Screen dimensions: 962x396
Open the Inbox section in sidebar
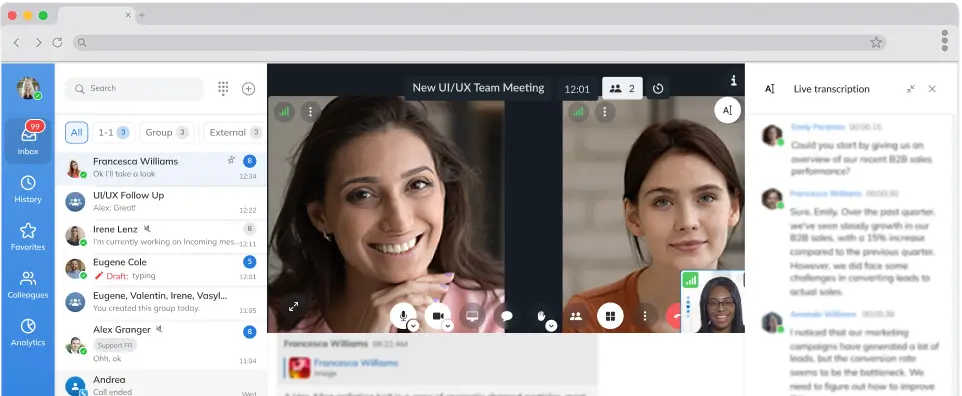coord(28,141)
